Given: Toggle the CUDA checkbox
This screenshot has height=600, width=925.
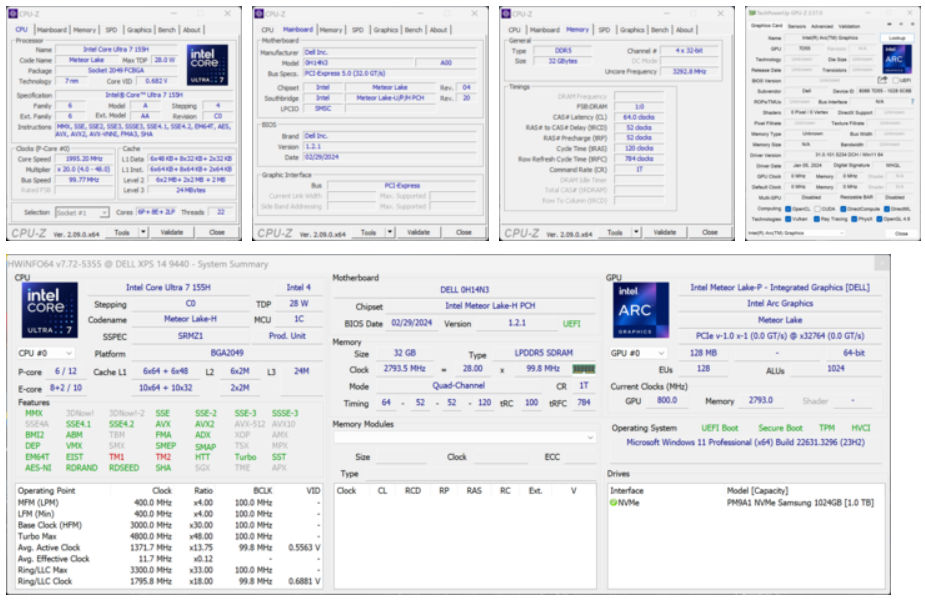Looking at the screenshot, I should 817,209.
